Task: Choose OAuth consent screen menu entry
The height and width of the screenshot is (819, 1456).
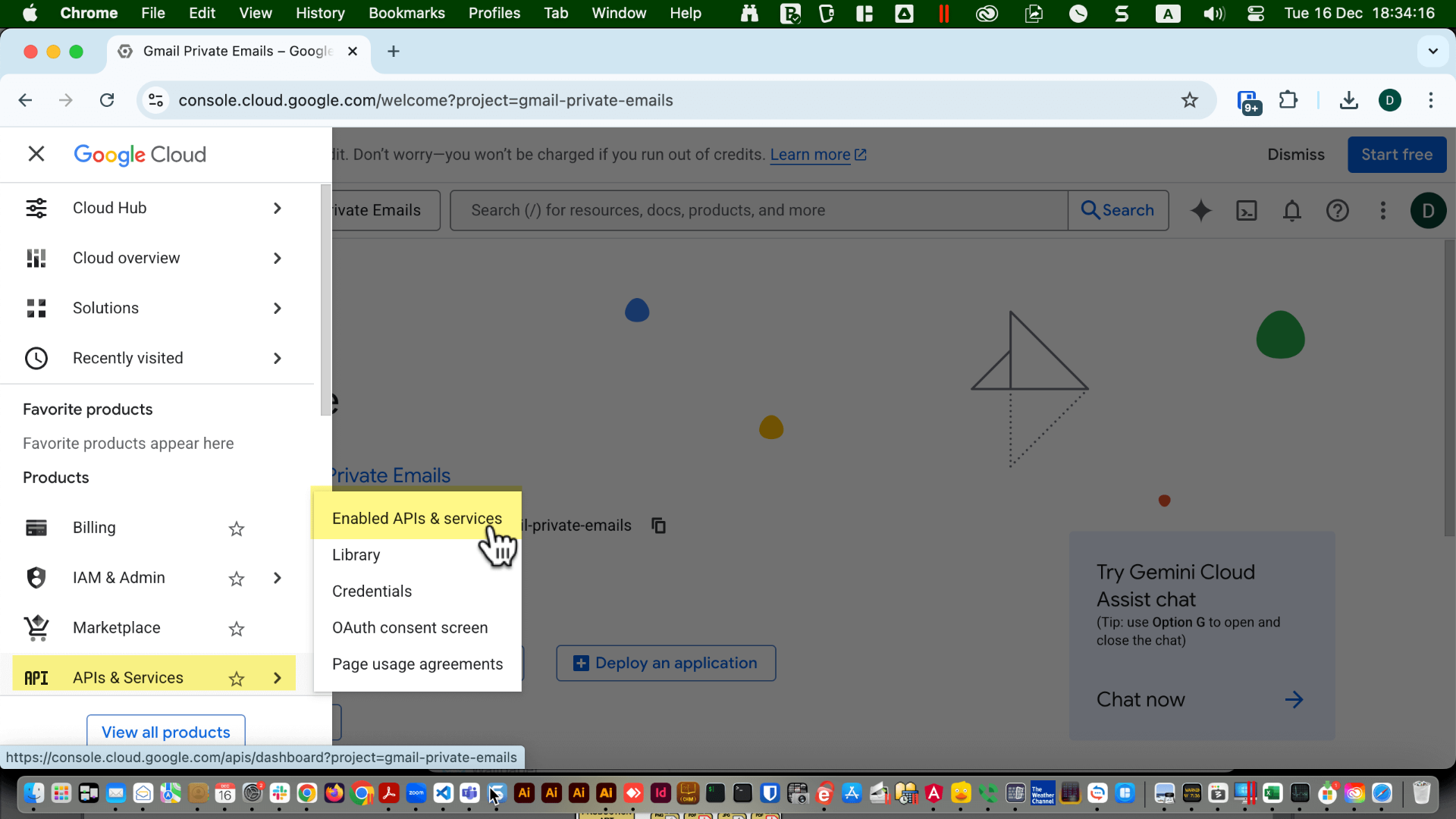Action: pyautogui.click(x=409, y=627)
